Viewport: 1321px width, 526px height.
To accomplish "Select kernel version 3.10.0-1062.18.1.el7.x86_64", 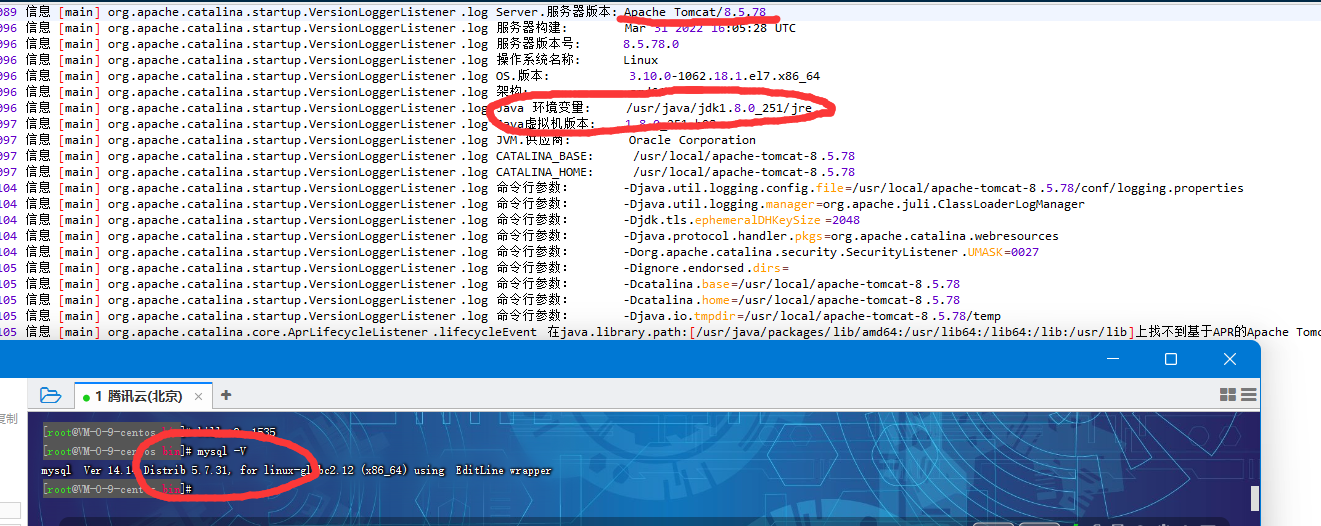I will [x=724, y=76].
